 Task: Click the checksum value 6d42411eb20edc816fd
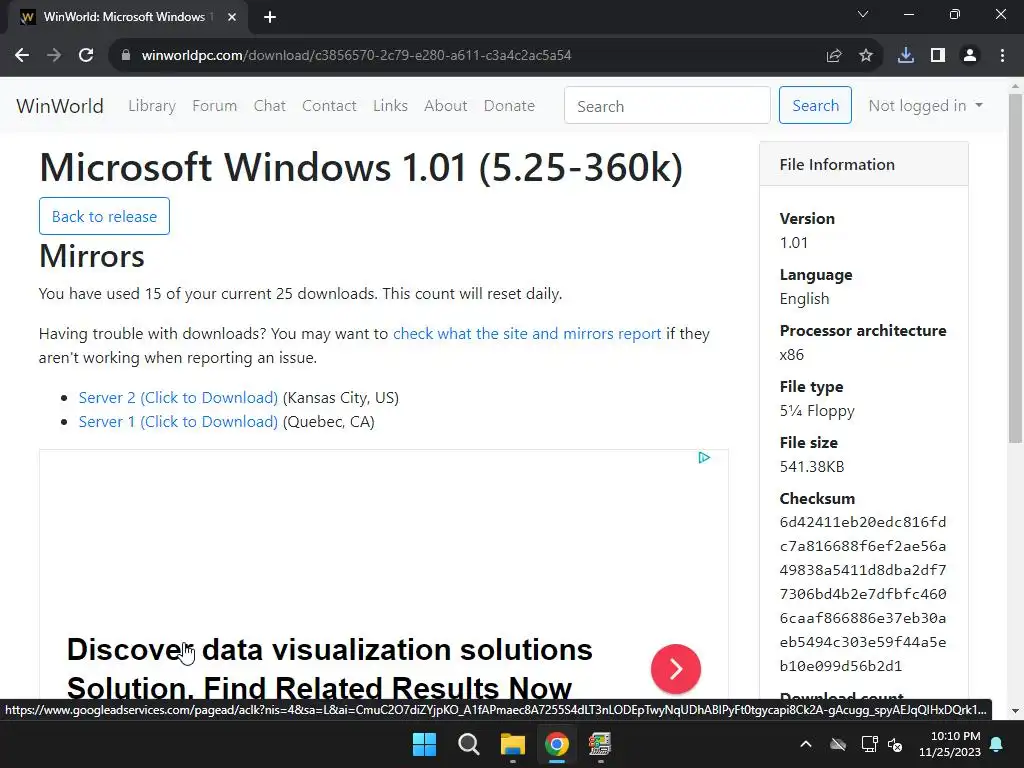(x=863, y=522)
